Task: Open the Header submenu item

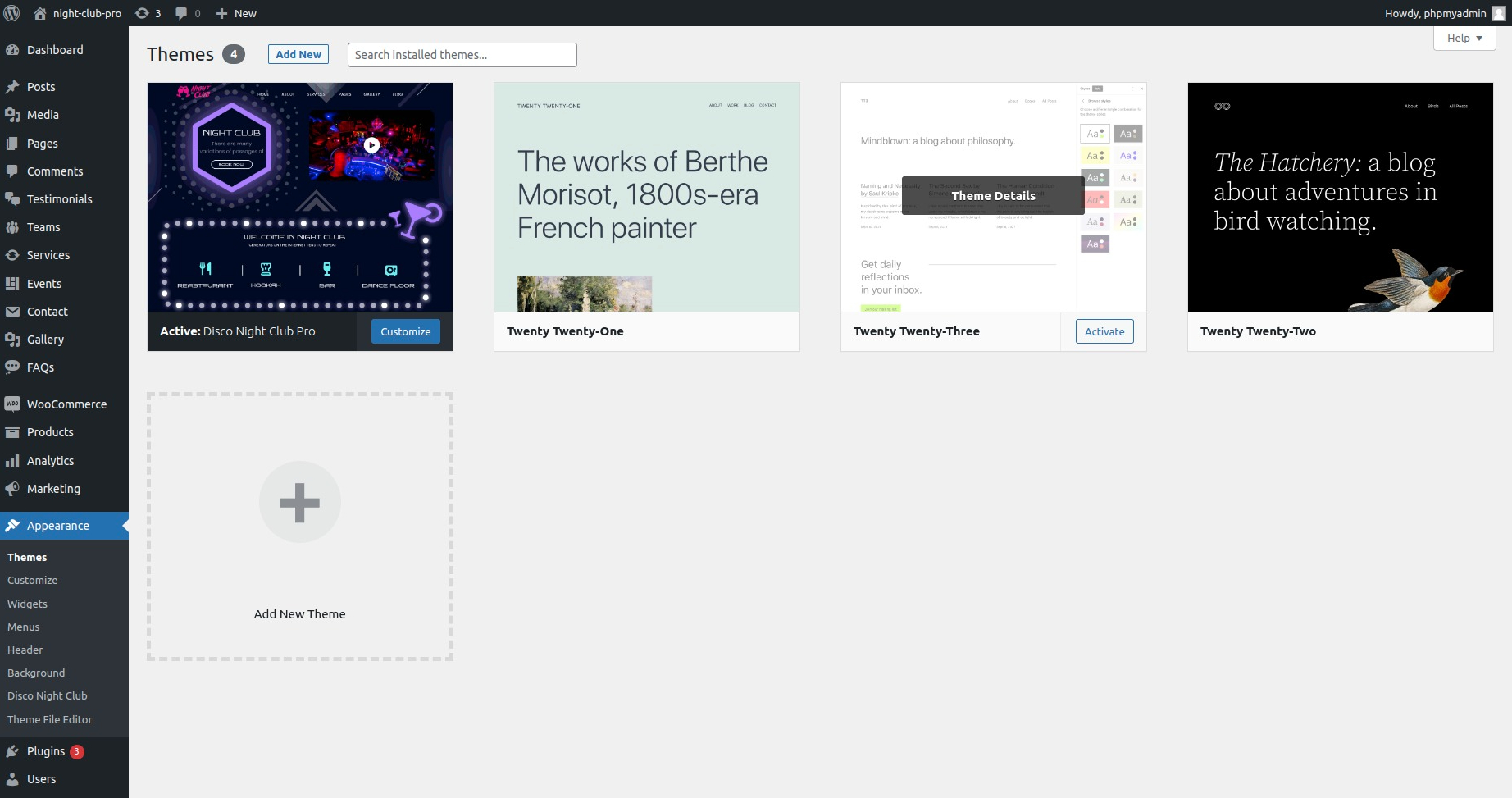Action: tap(25, 650)
